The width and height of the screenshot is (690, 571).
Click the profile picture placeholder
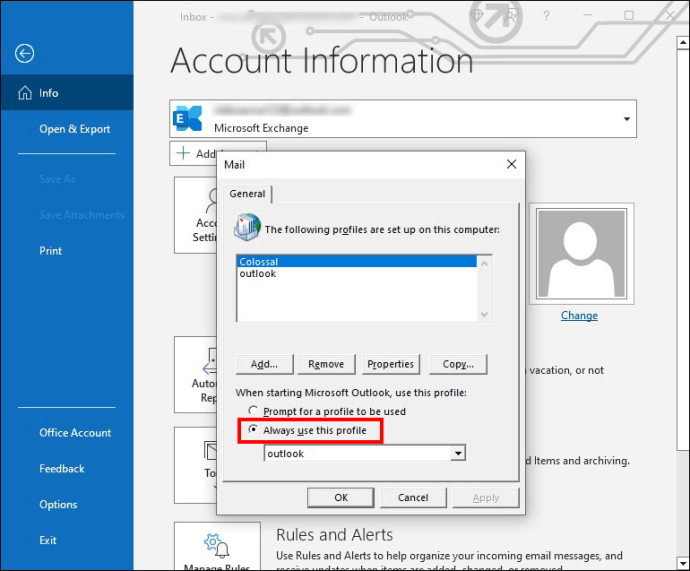581,254
